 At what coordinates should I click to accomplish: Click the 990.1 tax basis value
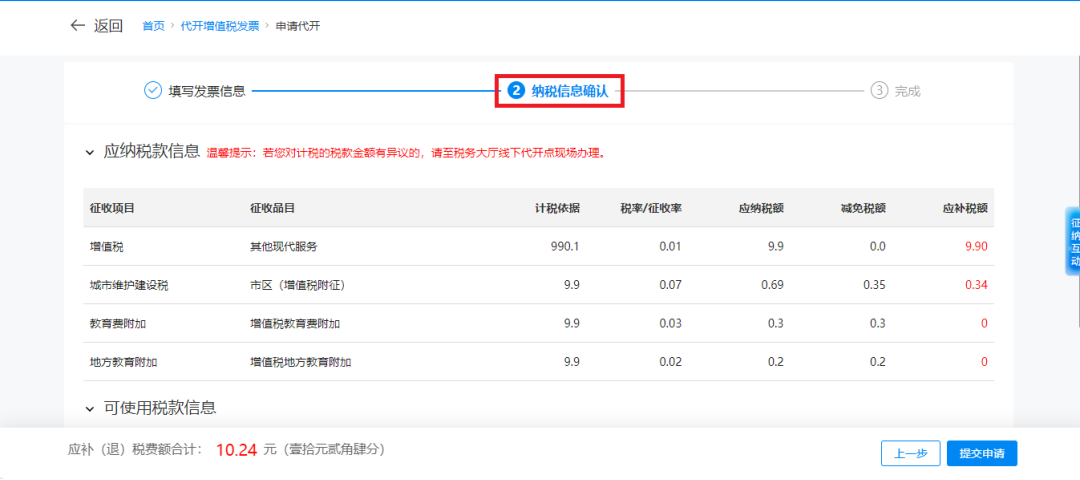[565, 247]
